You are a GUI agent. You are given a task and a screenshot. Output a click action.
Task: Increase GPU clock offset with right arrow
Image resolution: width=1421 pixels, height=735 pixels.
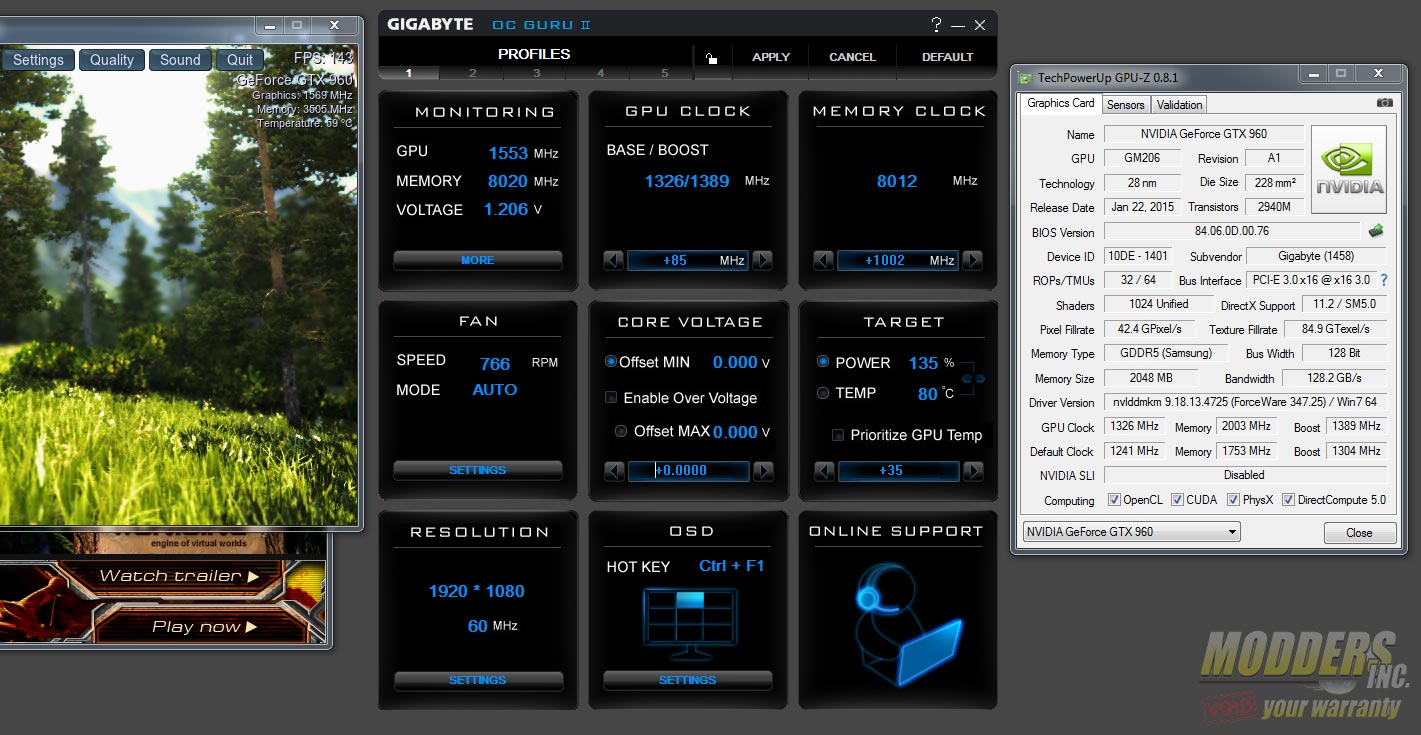762,260
